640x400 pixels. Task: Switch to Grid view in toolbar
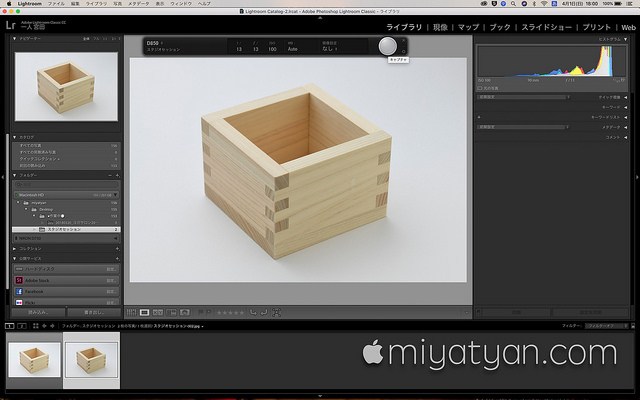point(131,312)
